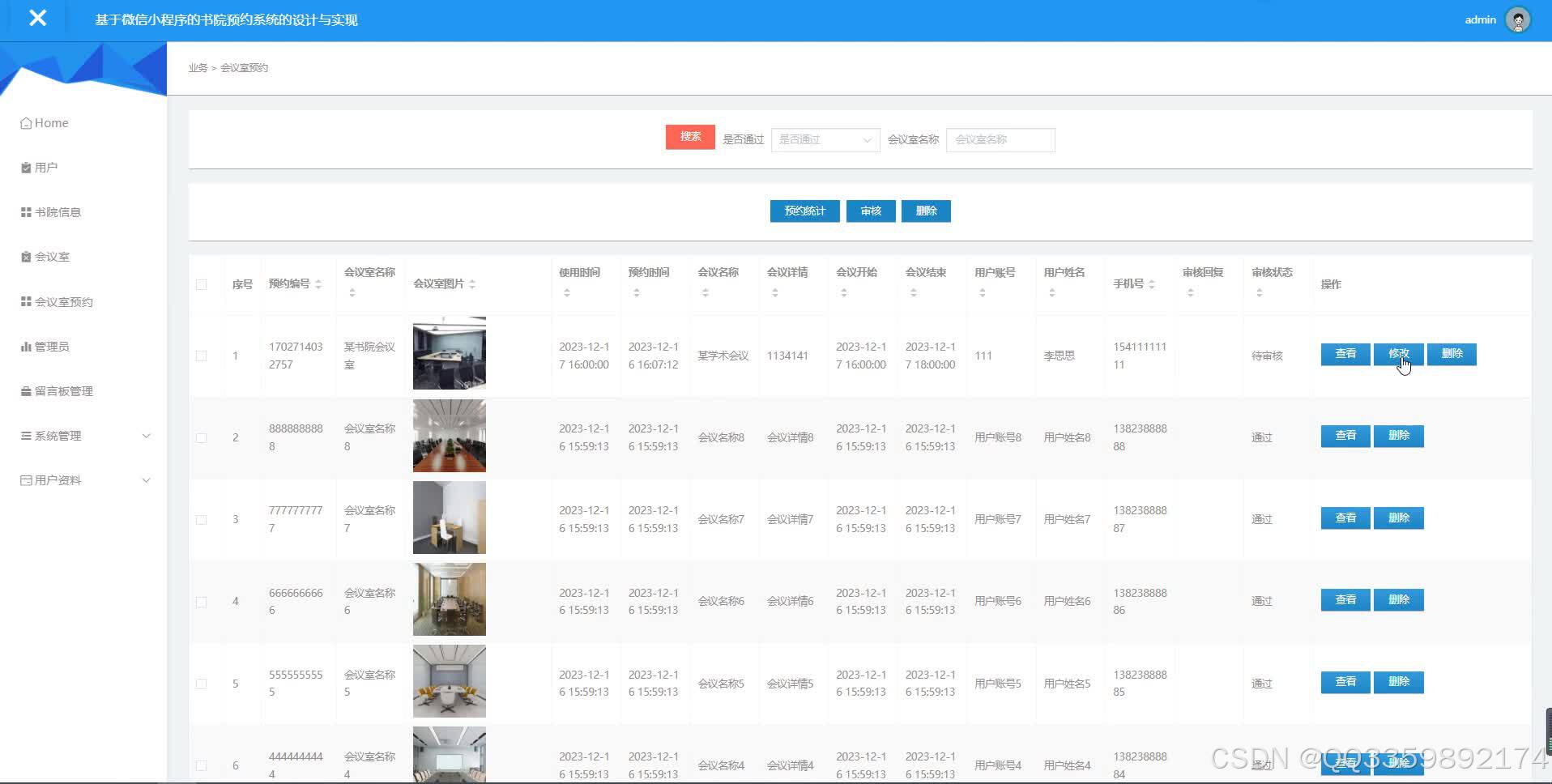Image resolution: width=1552 pixels, height=784 pixels.
Task: Click 删除 for row 会议室名称7
Action: coord(1399,518)
